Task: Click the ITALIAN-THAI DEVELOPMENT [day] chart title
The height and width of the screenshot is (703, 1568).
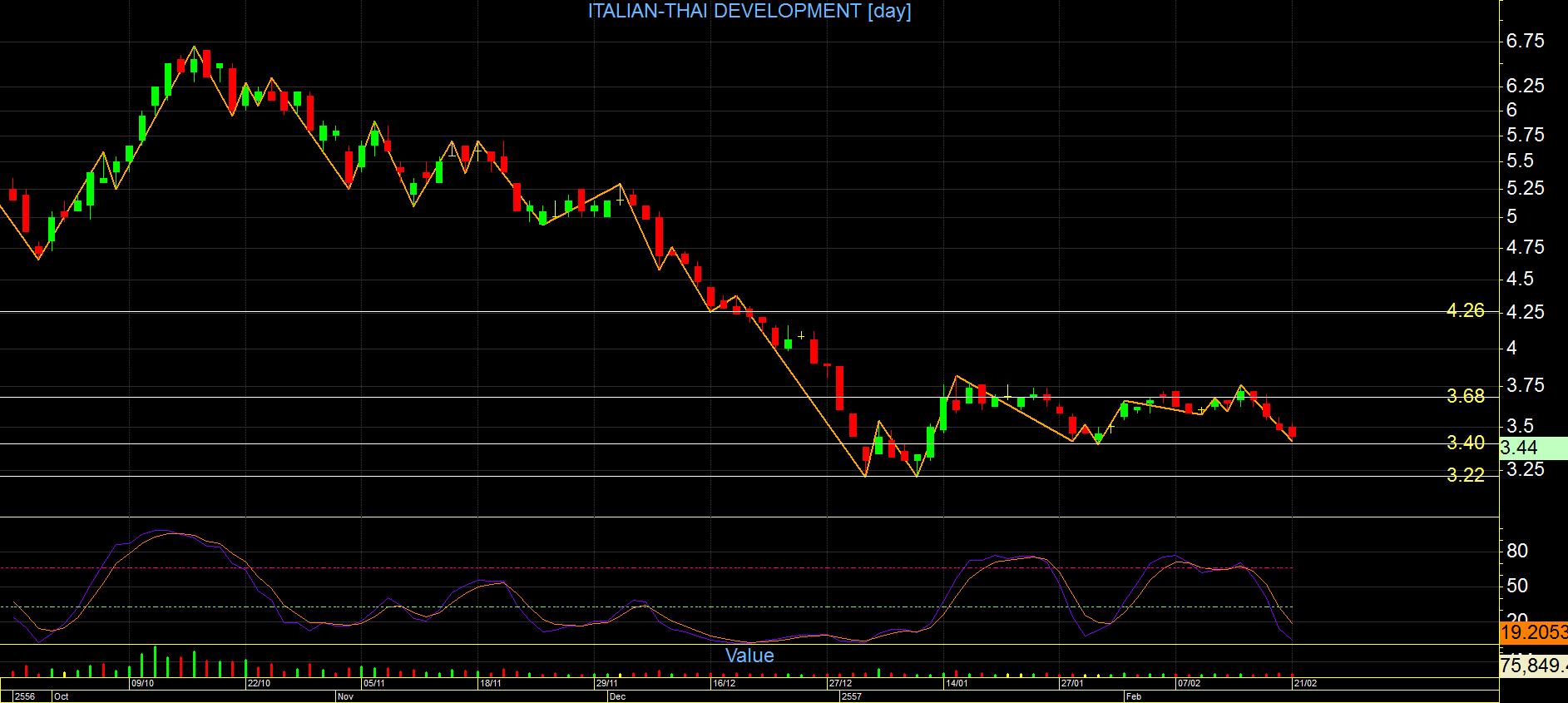Action: point(749,11)
